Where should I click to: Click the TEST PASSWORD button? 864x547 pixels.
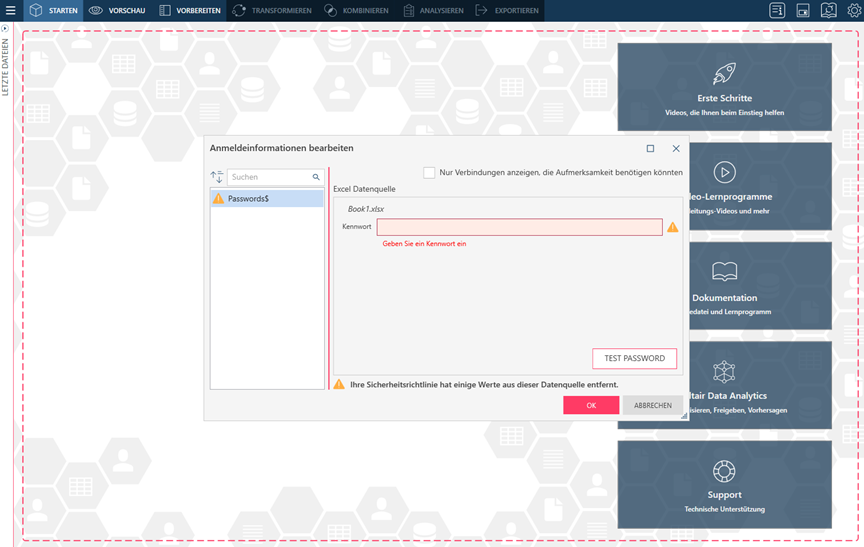(x=634, y=358)
